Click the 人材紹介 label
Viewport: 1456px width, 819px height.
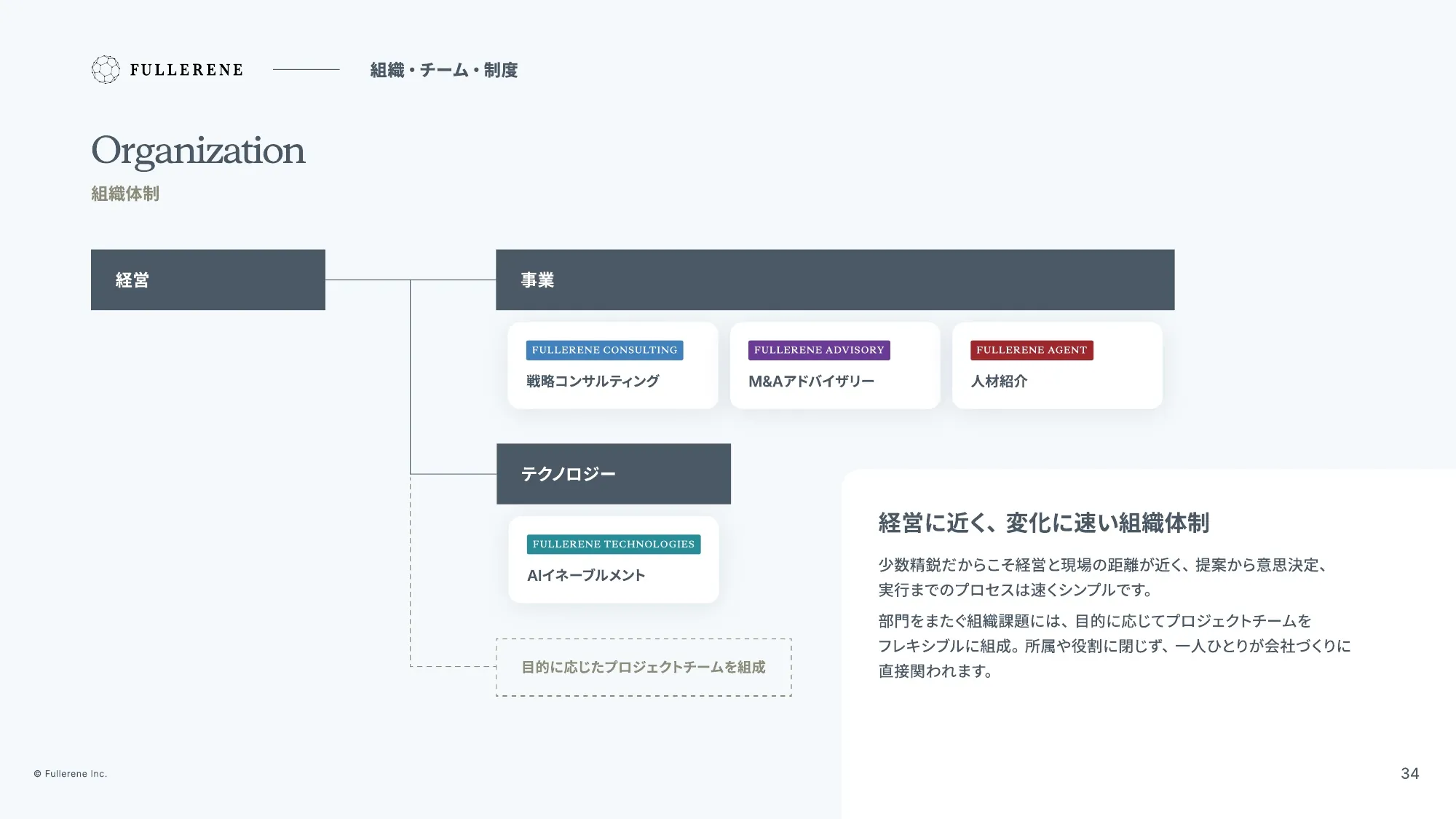(x=999, y=381)
